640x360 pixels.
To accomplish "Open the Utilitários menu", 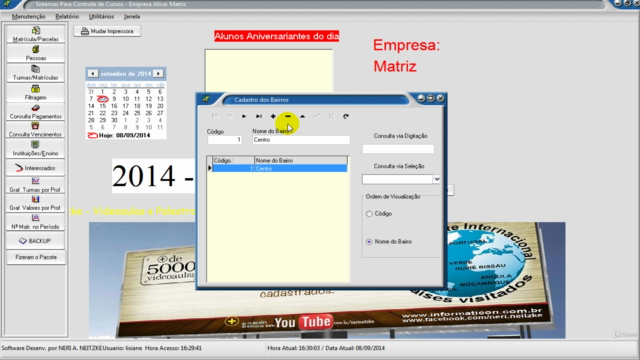I will pos(101,17).
